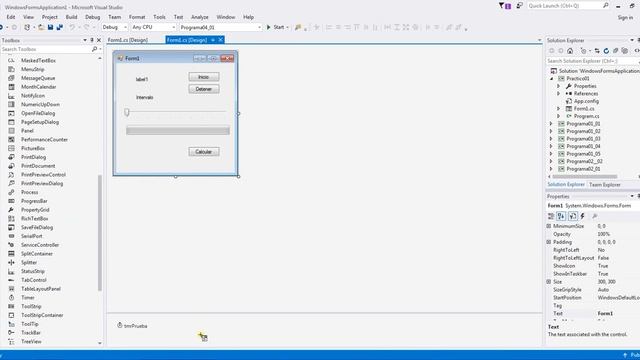Viewport: 640px width, 360px height.
Task: Click the label1 control on Form1
Action: 142,79
